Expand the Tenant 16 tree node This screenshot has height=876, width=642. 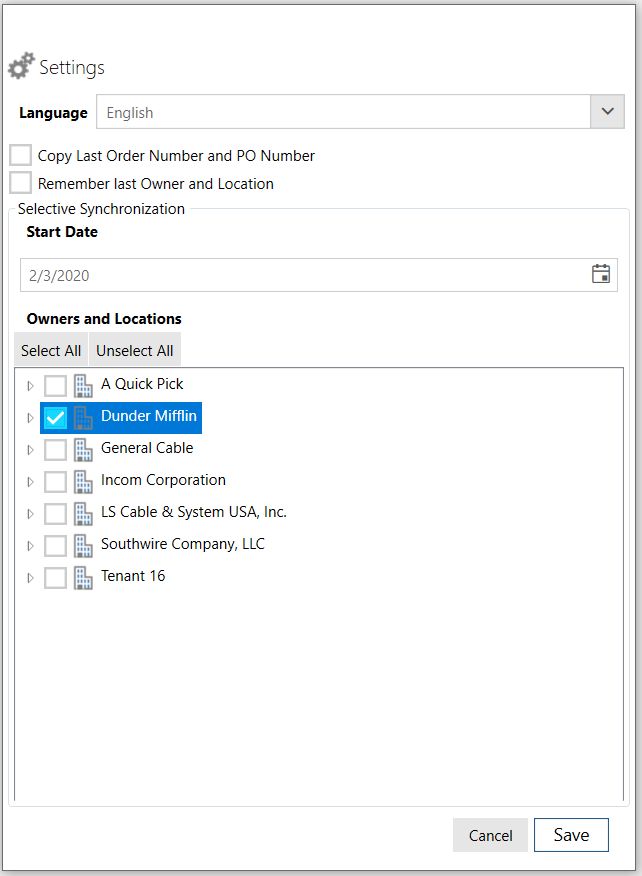tap(30, 578)
